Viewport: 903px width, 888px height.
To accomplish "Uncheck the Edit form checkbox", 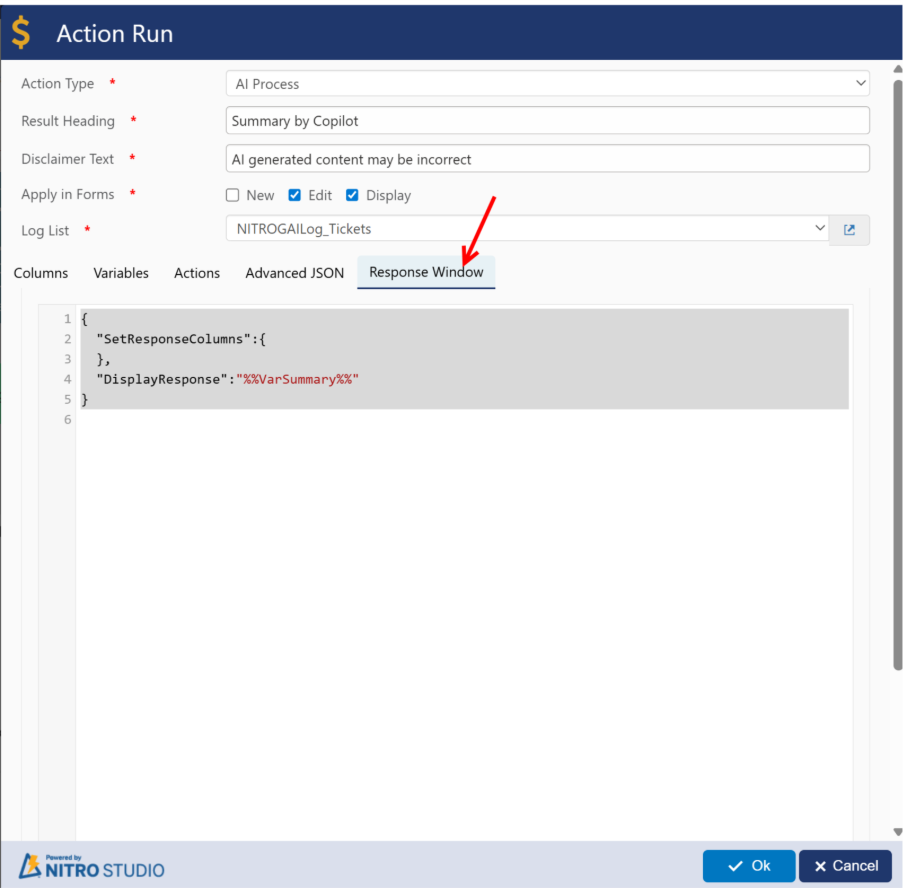I will coord(295,196).
